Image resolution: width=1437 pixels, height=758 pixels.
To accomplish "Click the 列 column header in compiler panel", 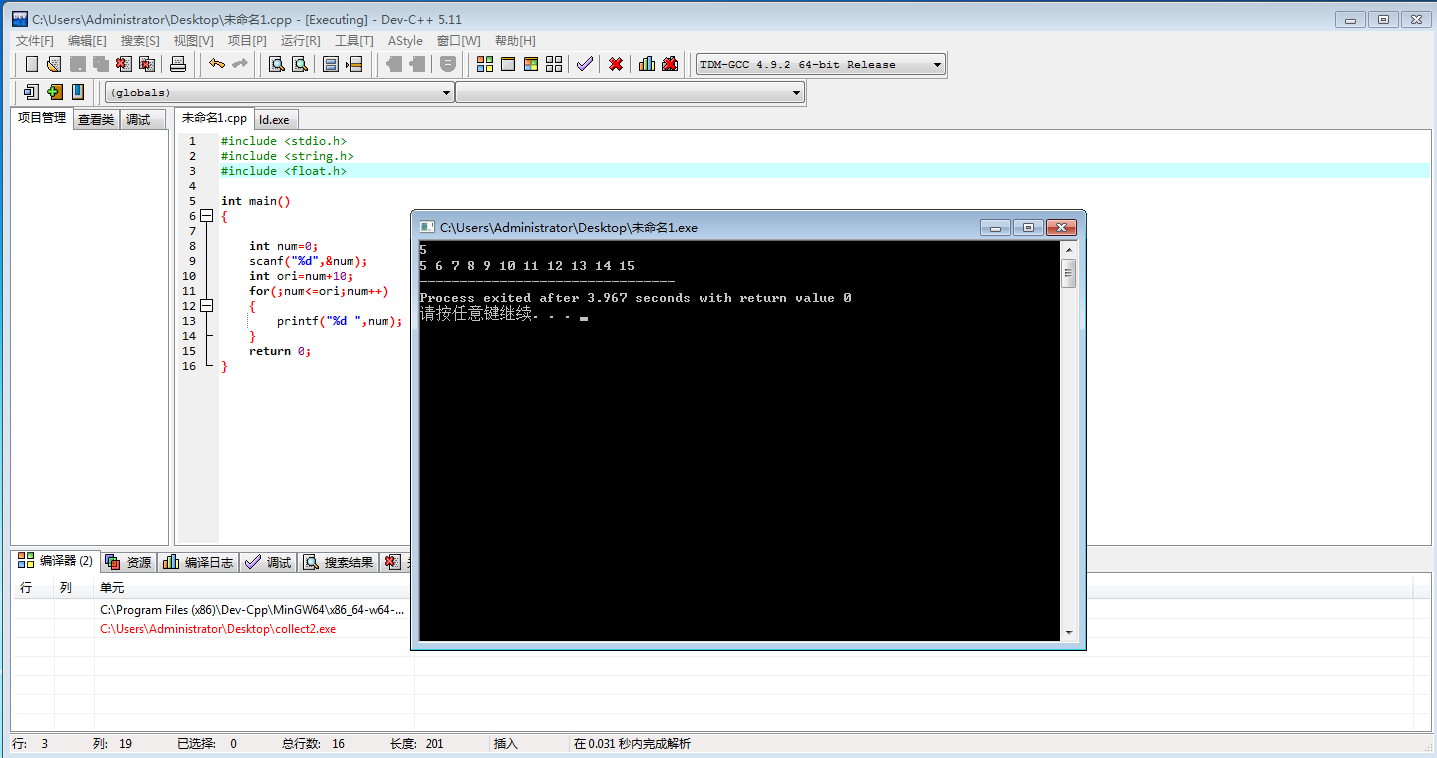I will [74, 588].
